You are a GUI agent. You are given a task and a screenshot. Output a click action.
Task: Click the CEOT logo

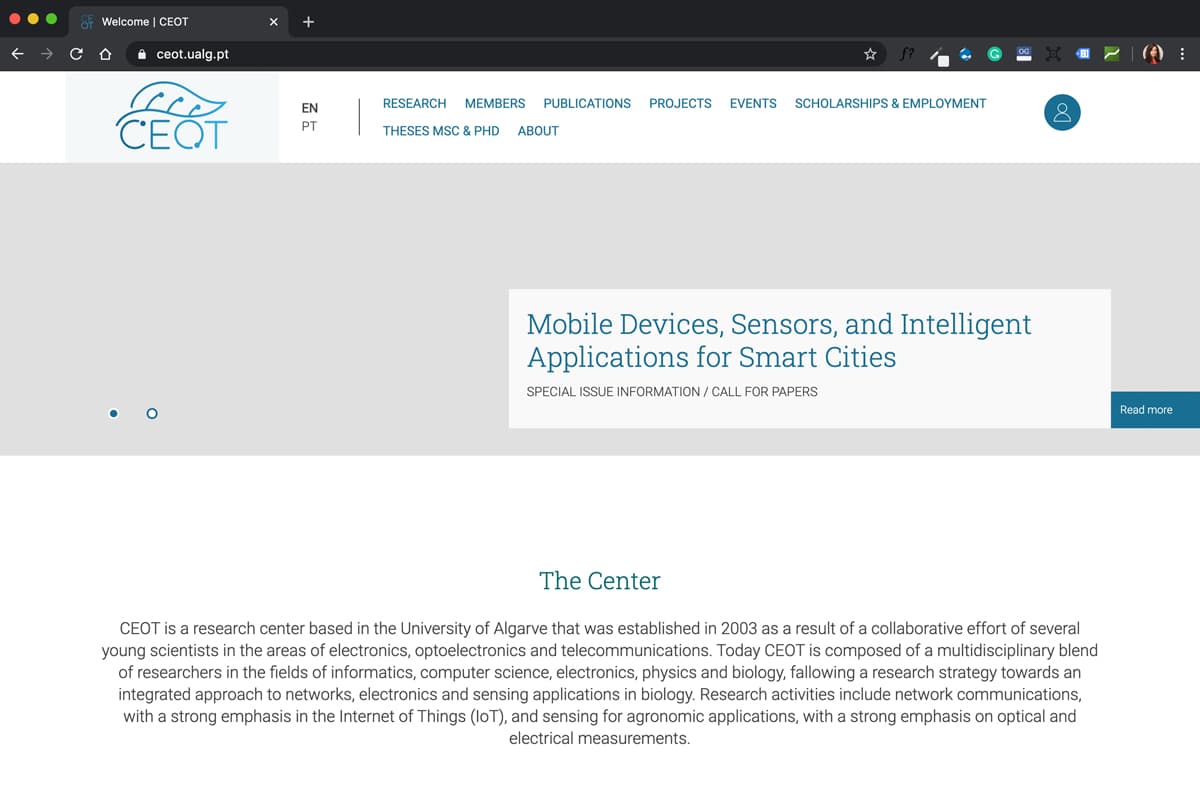pyautogui.click(x=172, y=116)
